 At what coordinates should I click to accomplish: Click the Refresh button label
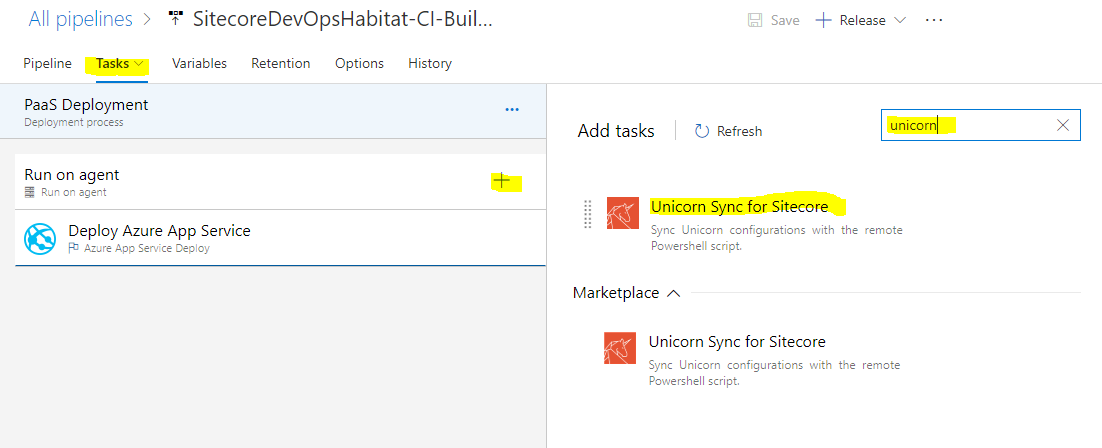coord(739,132)
